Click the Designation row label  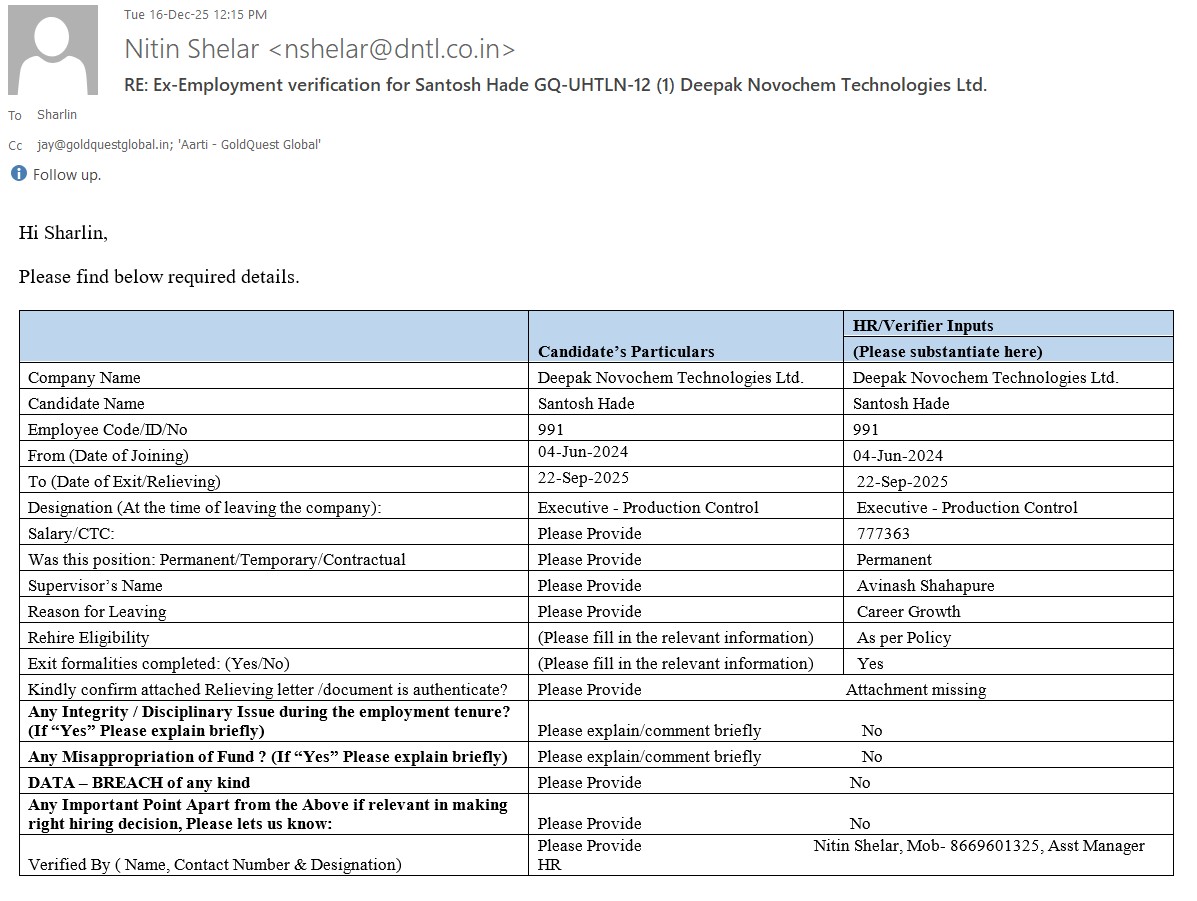tap(205, 508)
